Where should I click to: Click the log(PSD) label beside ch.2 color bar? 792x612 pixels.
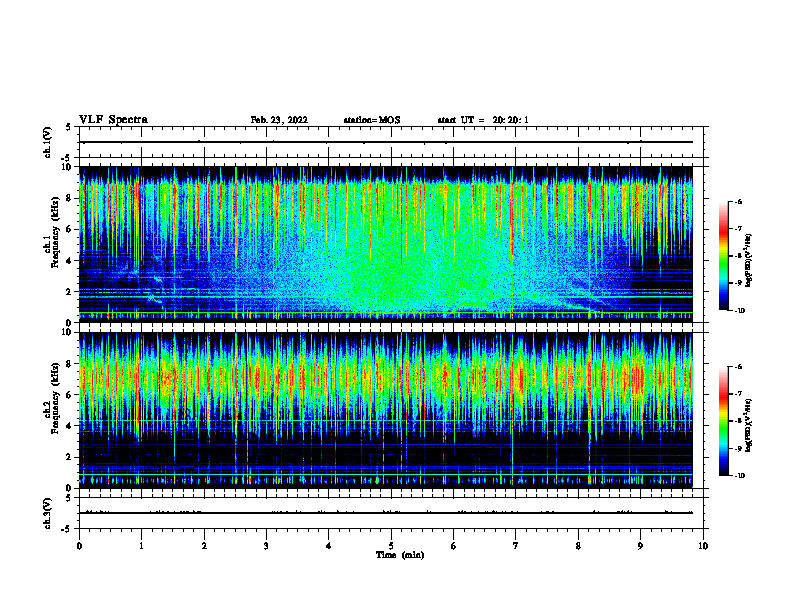point(748,425)
